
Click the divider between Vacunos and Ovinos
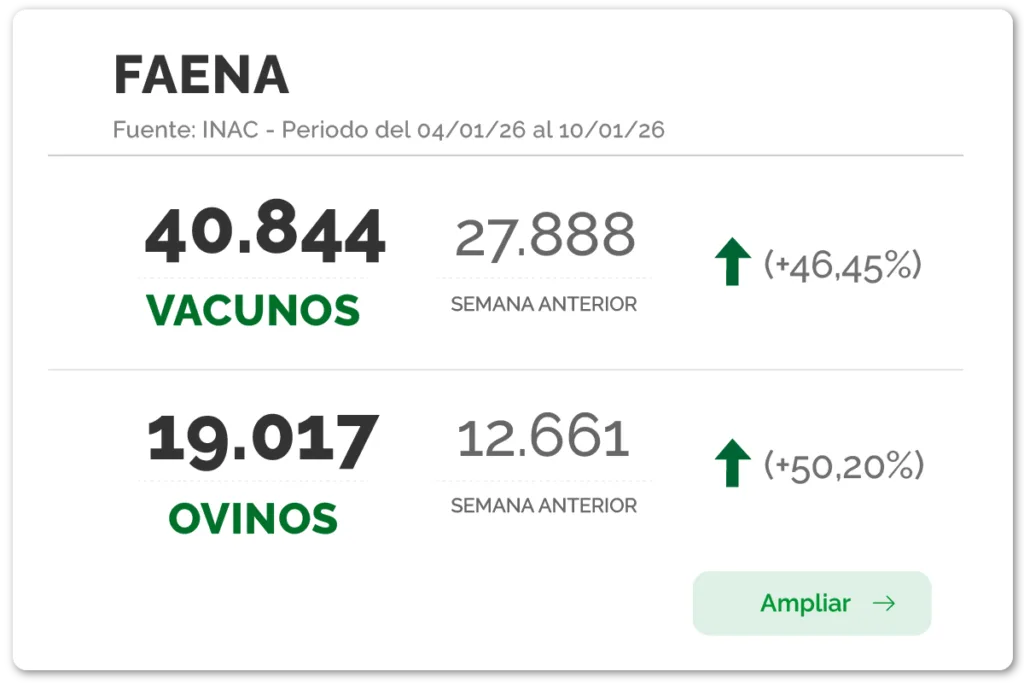click(x=505, y=370)
